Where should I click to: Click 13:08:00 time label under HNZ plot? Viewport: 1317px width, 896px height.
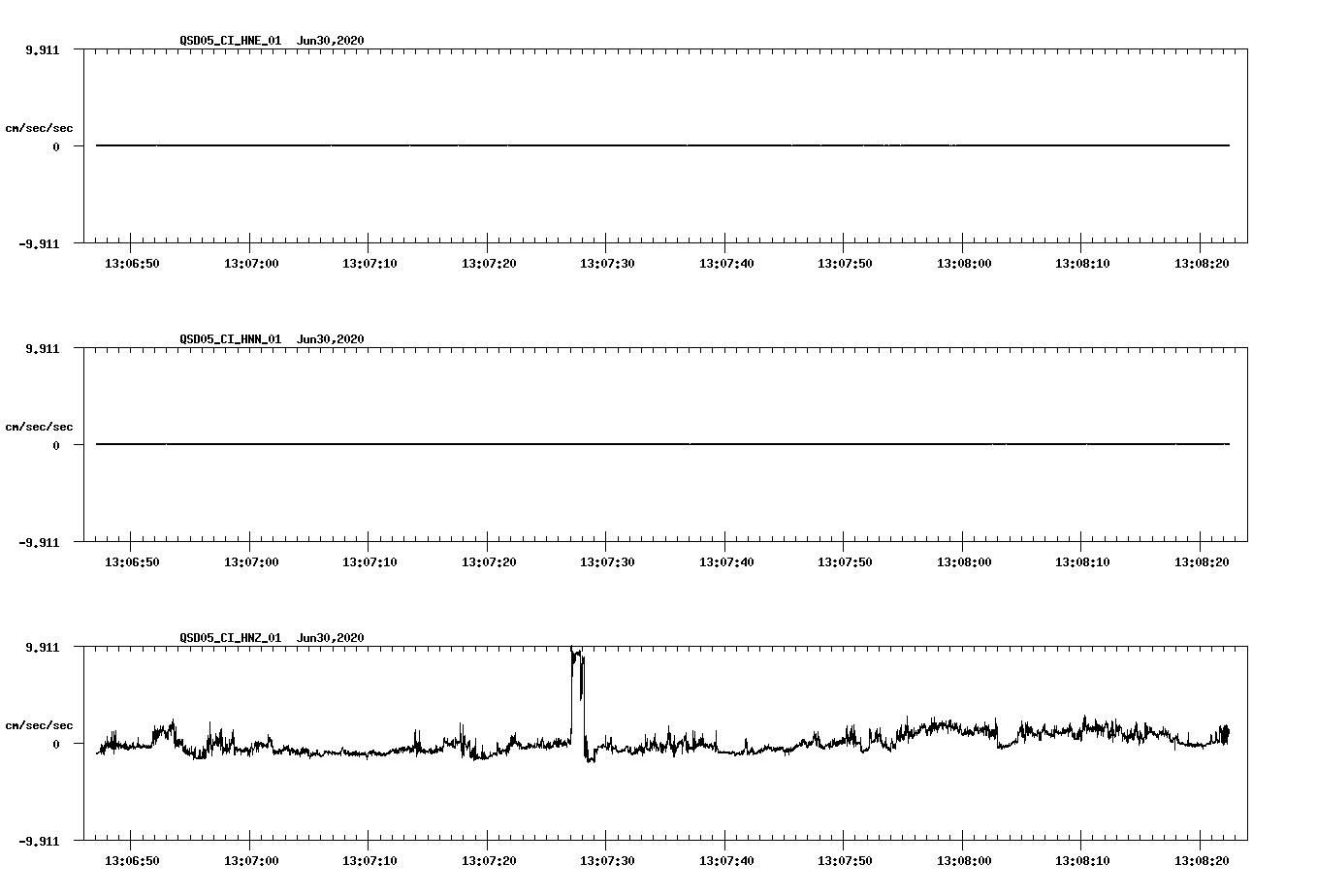pyautogui.click(x=964, y=861)
